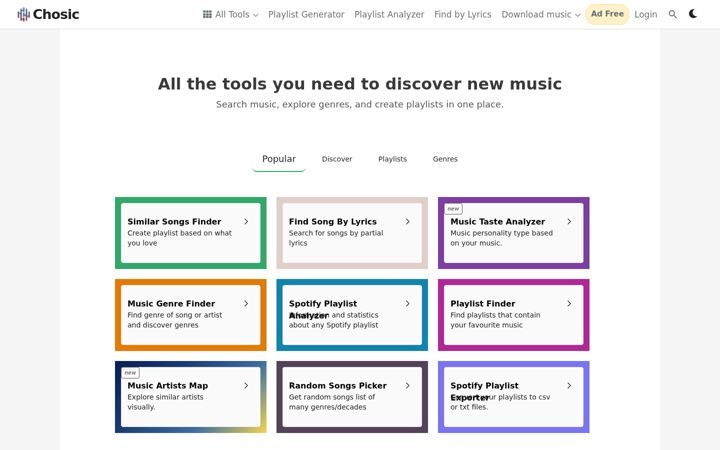This screenshot has width=720, height=450.
Task: Click the Login link
Action: click(x=646, y=14)
